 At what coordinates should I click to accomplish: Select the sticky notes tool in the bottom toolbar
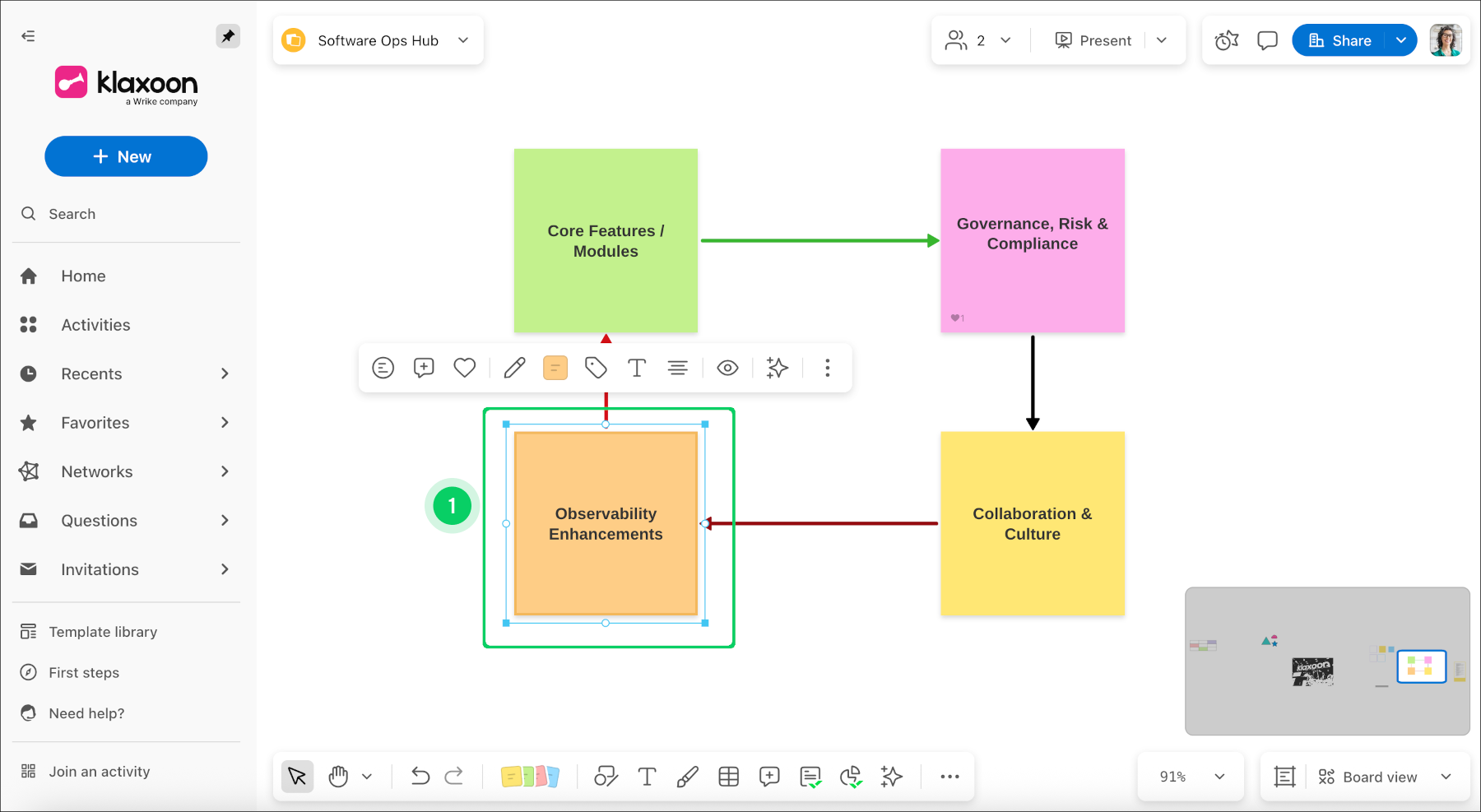(x=530, y=777)
